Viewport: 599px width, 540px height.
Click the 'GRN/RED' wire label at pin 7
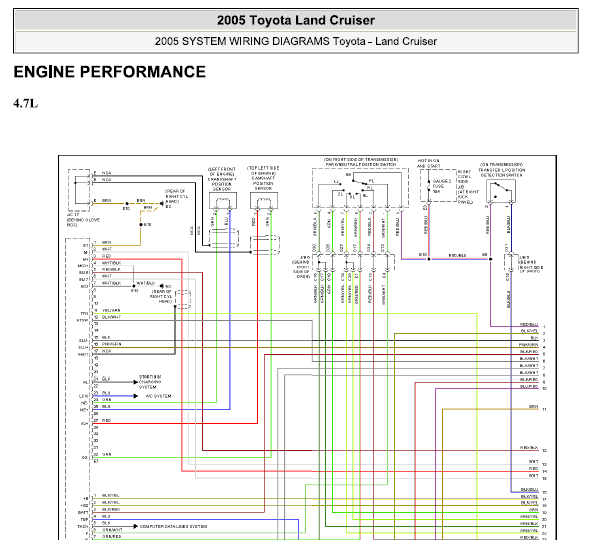(x=112, y=537)
